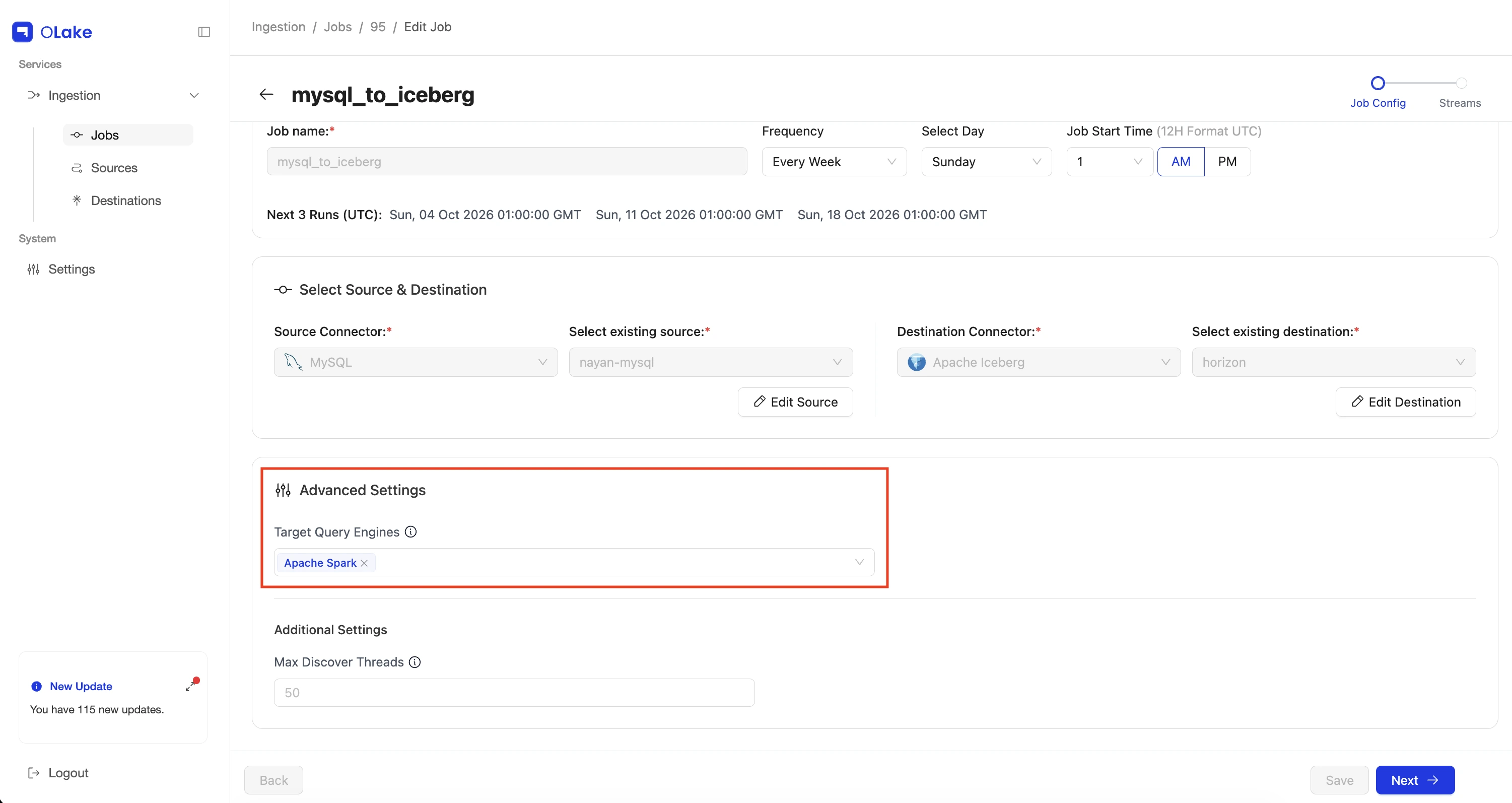Click the OLake logo
Screen dimensions: 1512x803
coord(52,32)
